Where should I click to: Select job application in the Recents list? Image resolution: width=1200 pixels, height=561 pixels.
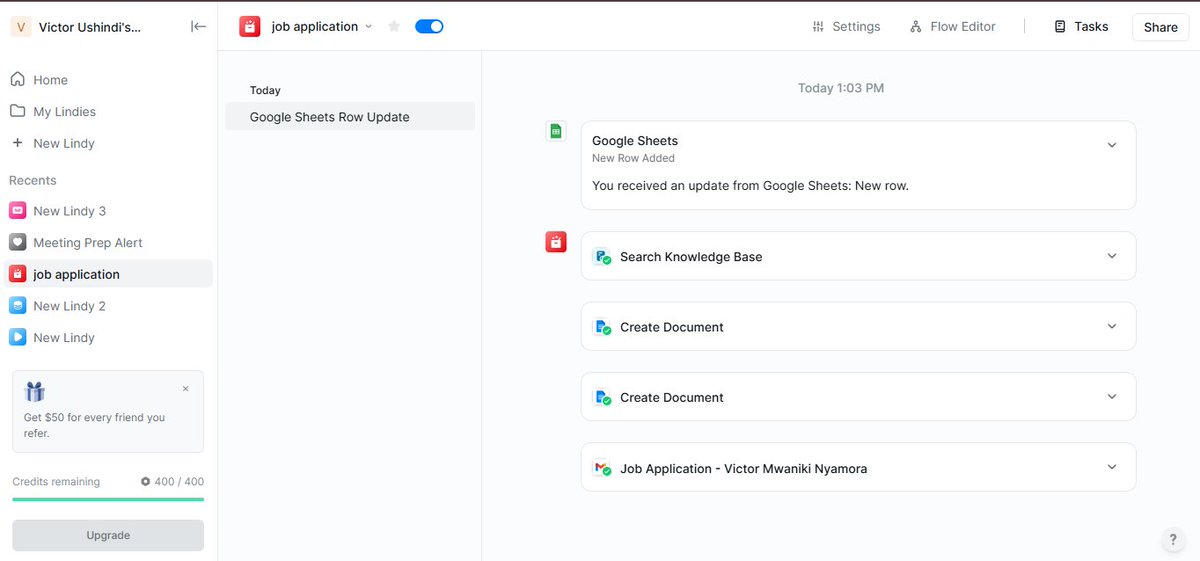(108, 274)
